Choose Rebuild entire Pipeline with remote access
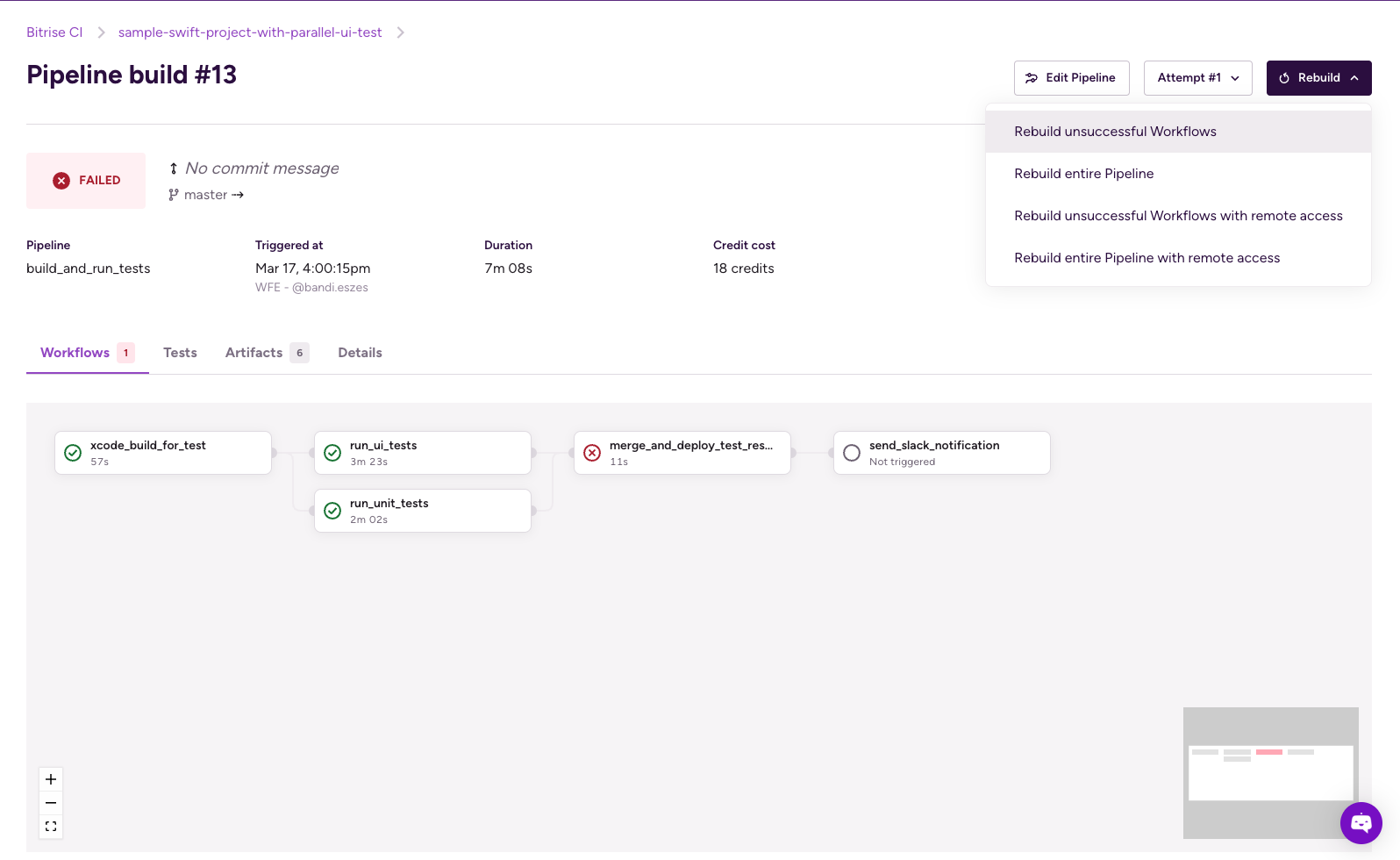This screenshot has height=860, width=1400. [x=1178, y=258]
